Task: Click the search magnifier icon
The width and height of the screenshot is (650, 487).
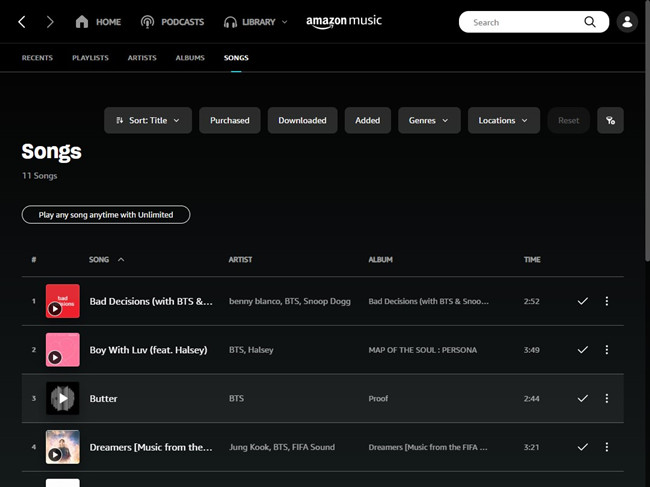Action: click(x=589, y=22)
